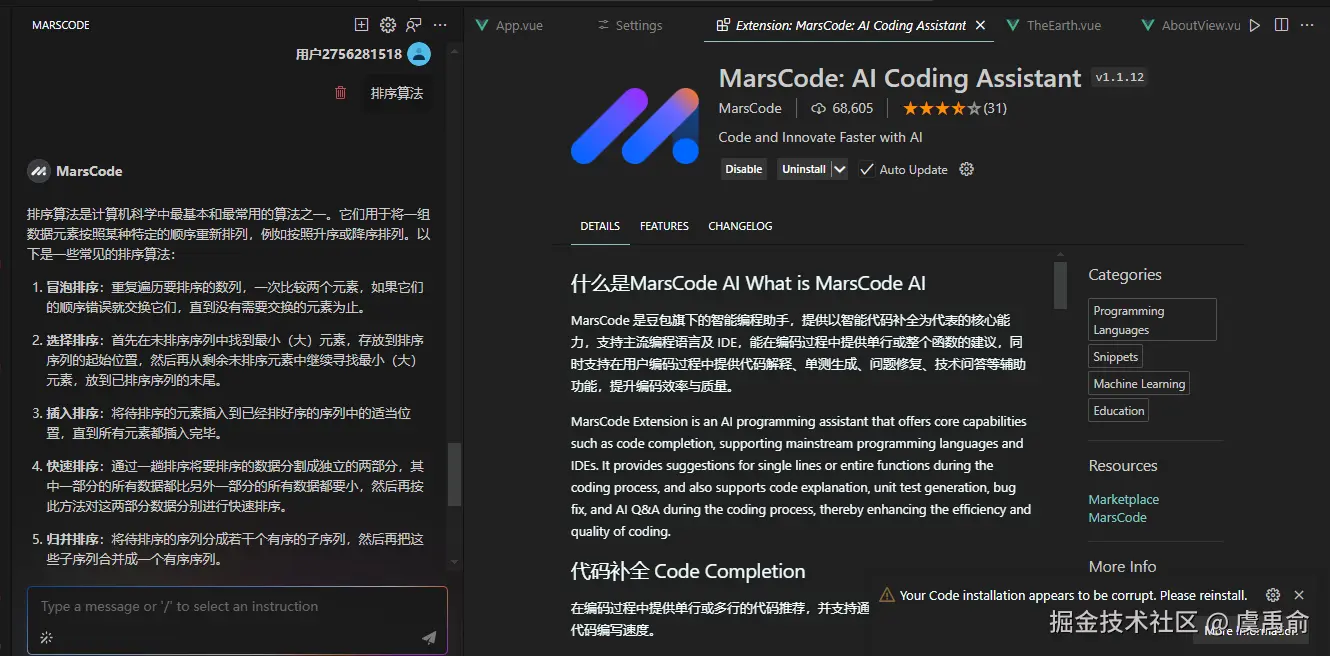
Task: Switch to the FEATURES tab
Action: 664,226
